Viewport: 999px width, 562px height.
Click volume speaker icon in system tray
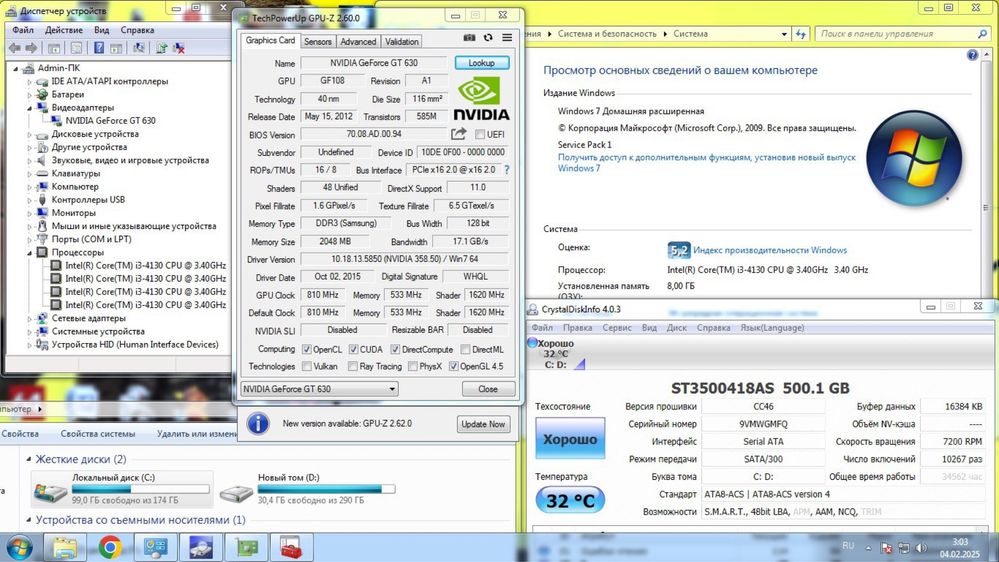[921, 547]
